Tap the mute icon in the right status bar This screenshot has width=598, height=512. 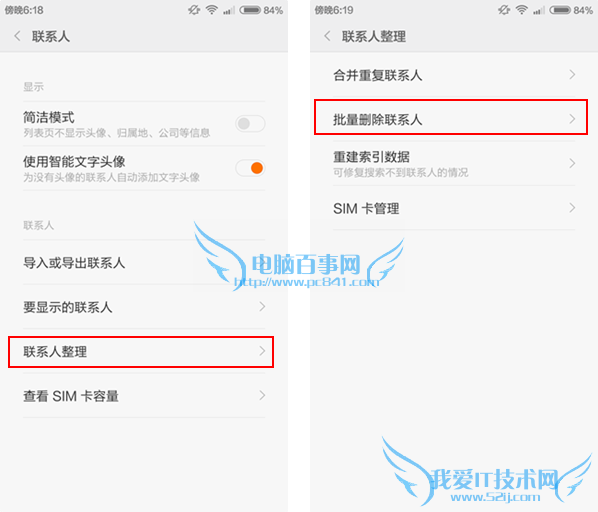coord(504,10)
